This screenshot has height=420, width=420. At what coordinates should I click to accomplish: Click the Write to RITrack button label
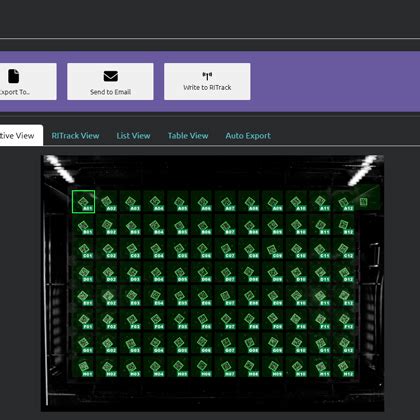pos(207,87)
